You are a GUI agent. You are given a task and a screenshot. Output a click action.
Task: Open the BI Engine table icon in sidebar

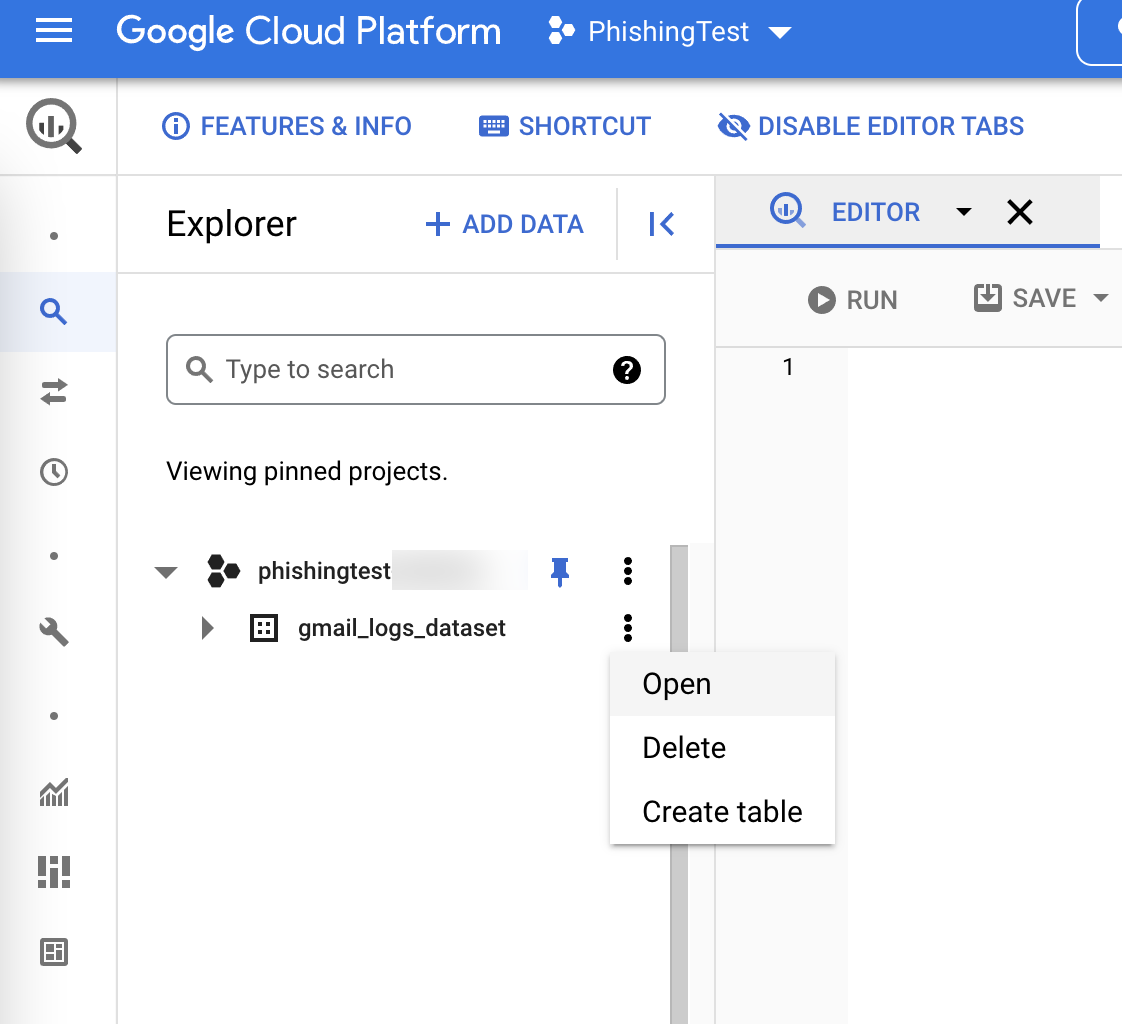coord(54,952)
